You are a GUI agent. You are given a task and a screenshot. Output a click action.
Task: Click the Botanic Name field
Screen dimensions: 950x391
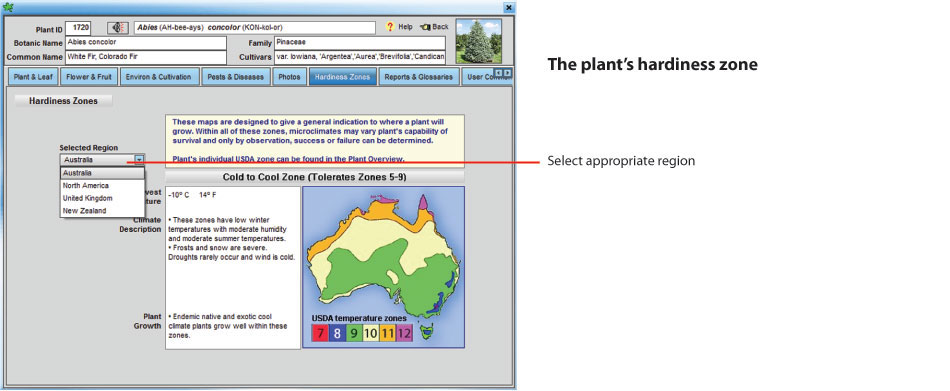tap(145, 43)
